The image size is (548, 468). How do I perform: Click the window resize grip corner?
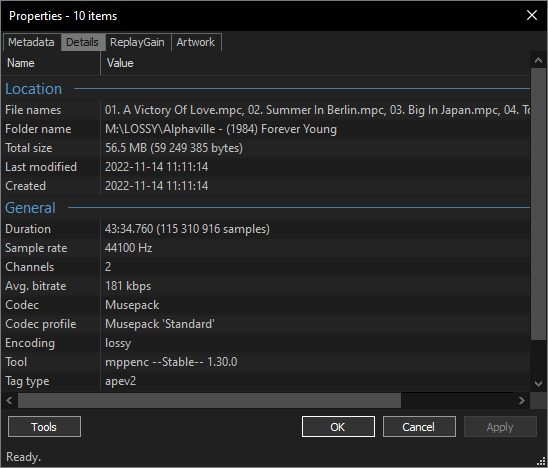pos(541,461)
